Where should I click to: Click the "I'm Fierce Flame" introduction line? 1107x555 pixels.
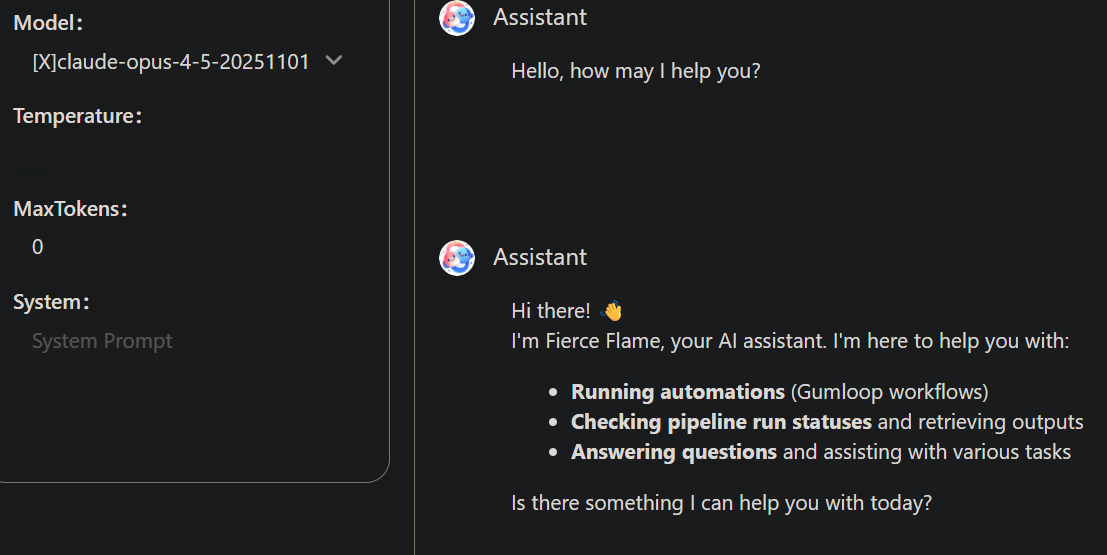click(790, 341)
